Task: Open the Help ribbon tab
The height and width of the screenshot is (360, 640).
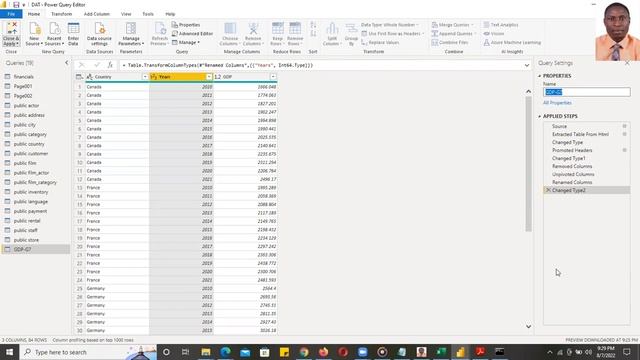Action: coord(170,14)
